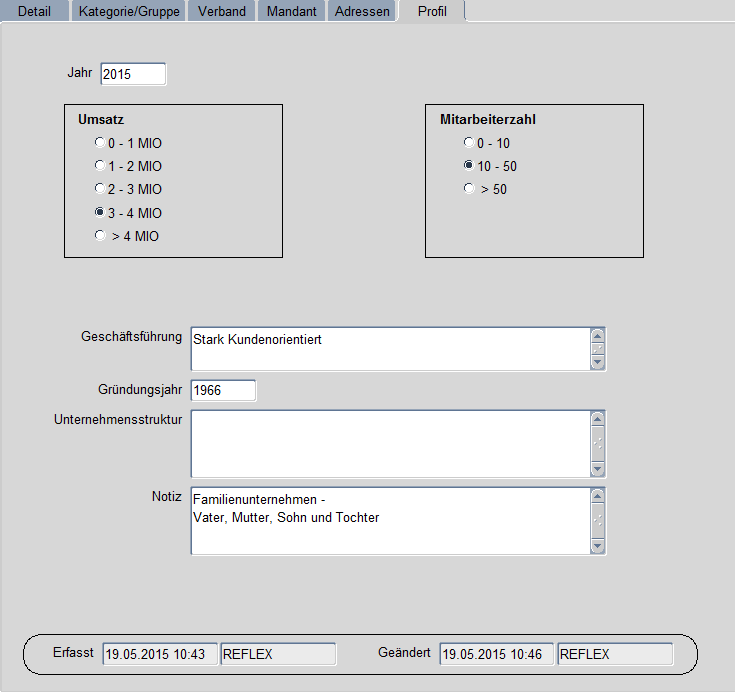Select Umsatz 0 - 1 MIO option
The width and height of the screenshot is (736, 692).
point(100,143)
